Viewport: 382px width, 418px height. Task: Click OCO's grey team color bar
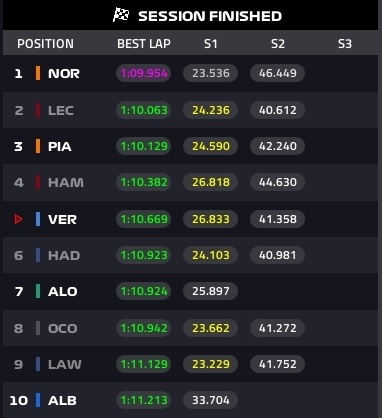click(x=38, y=328)
